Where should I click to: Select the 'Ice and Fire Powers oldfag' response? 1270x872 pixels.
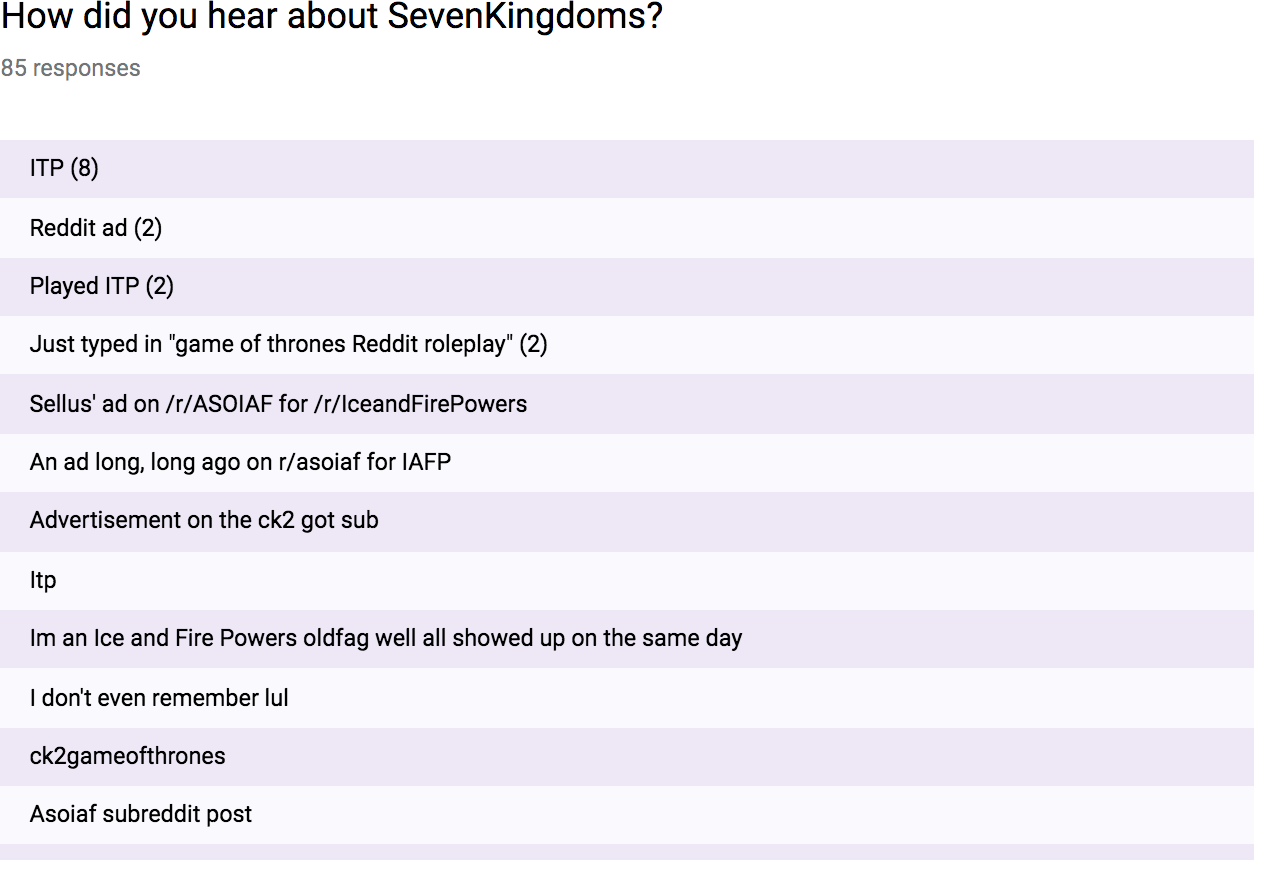click(x=627, y=639)
